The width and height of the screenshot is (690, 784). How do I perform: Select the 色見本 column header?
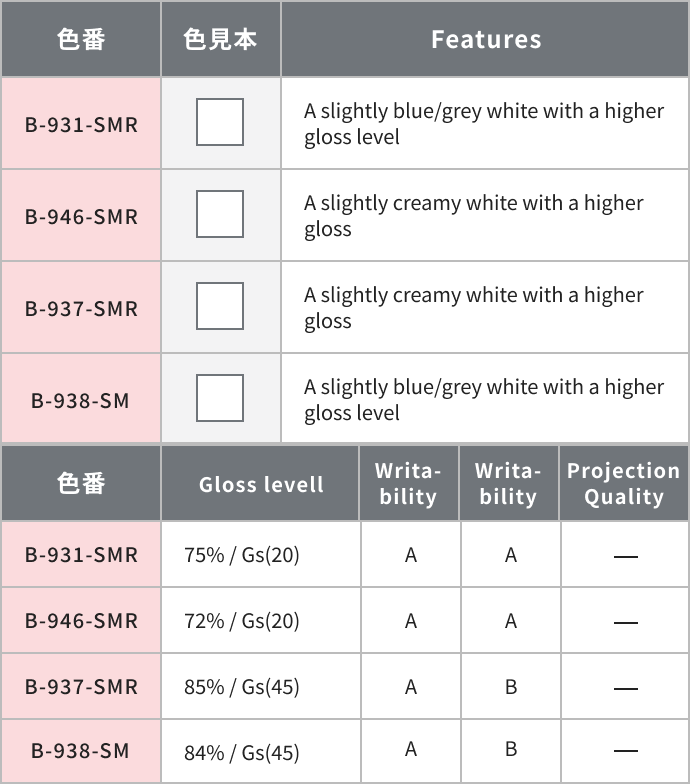point(220,39)
